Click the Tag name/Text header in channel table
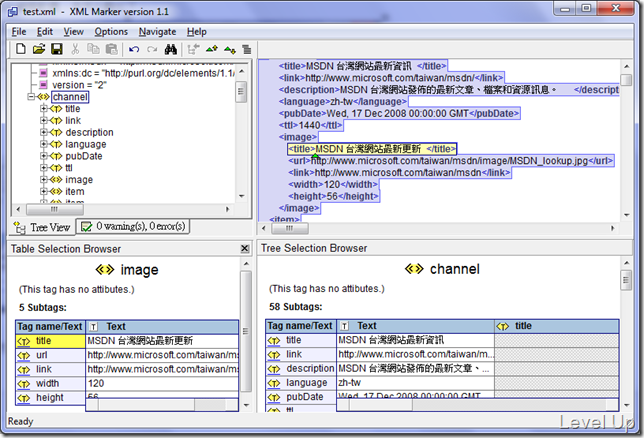This screenshot has height=438, width=644. click(x=301, y=326)
